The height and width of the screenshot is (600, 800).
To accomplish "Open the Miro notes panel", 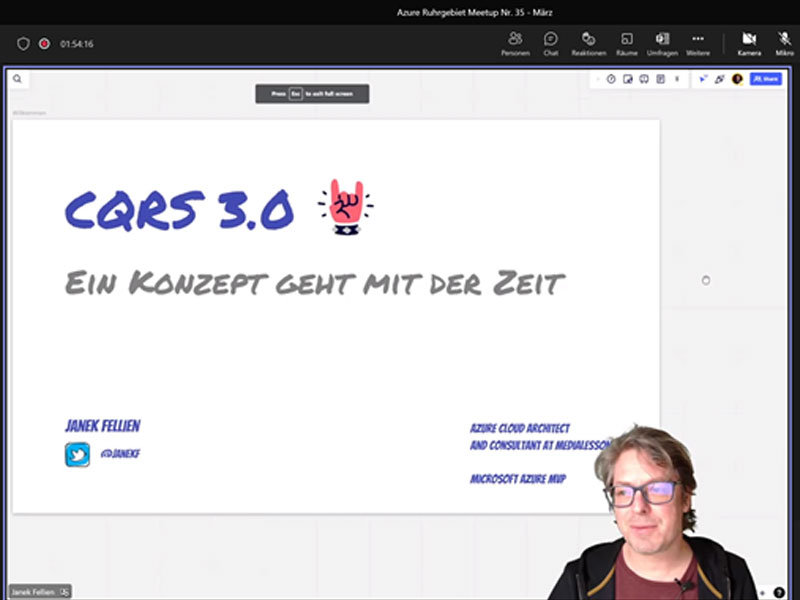I will 660,79.
